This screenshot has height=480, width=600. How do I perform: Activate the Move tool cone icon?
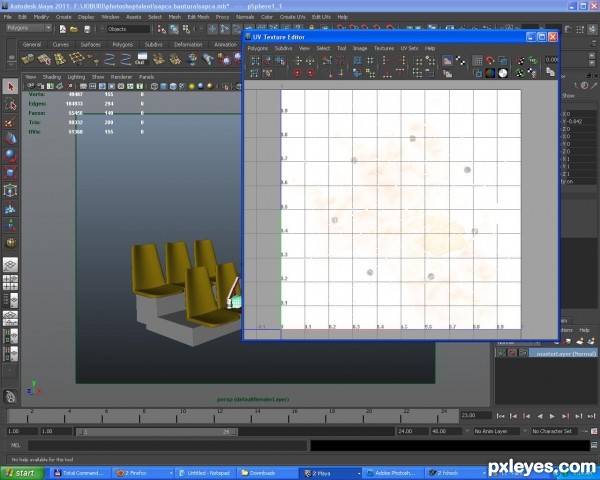pos(10,139)
